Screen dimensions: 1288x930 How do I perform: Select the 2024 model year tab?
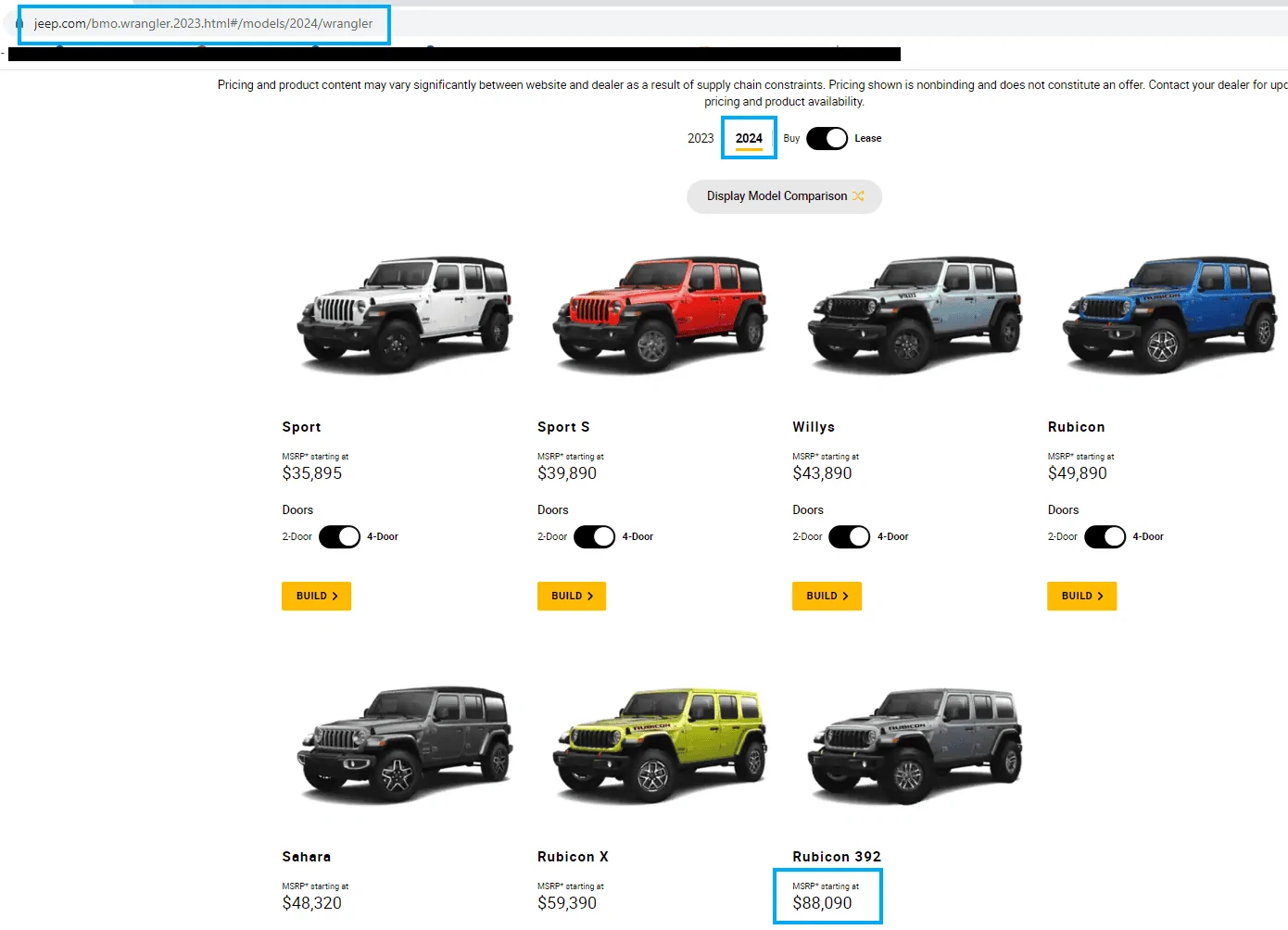[749, 138]
